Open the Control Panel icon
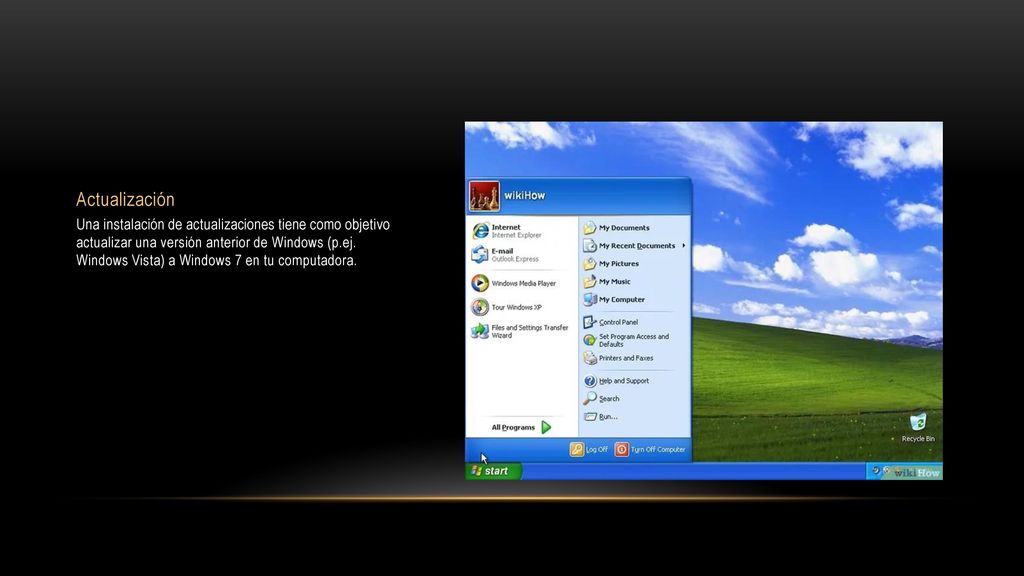1024x576 pixels. [590, 322]
